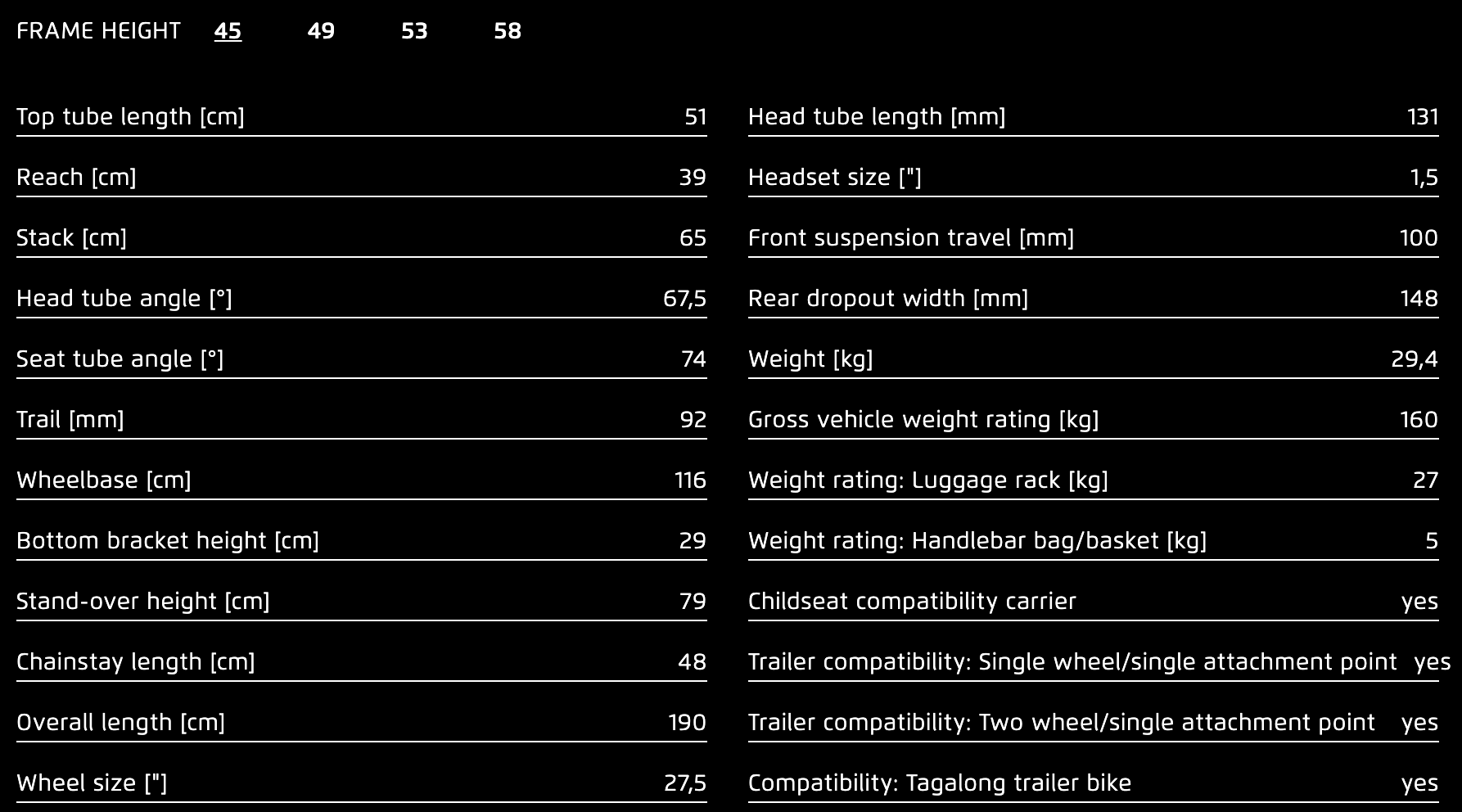1462x812 pixels.
Task: Select frame height 53
Action: [x=414, y=31]
